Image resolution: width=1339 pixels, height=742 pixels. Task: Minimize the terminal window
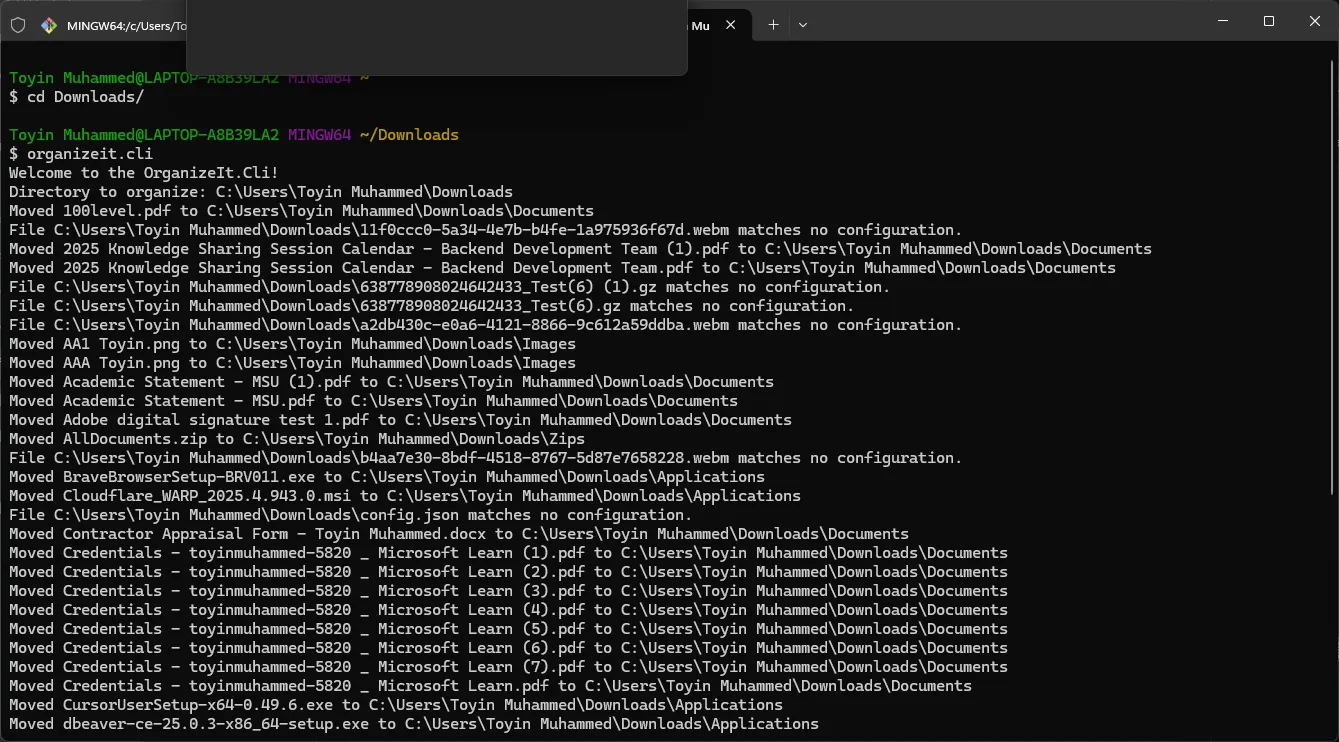1221,21
